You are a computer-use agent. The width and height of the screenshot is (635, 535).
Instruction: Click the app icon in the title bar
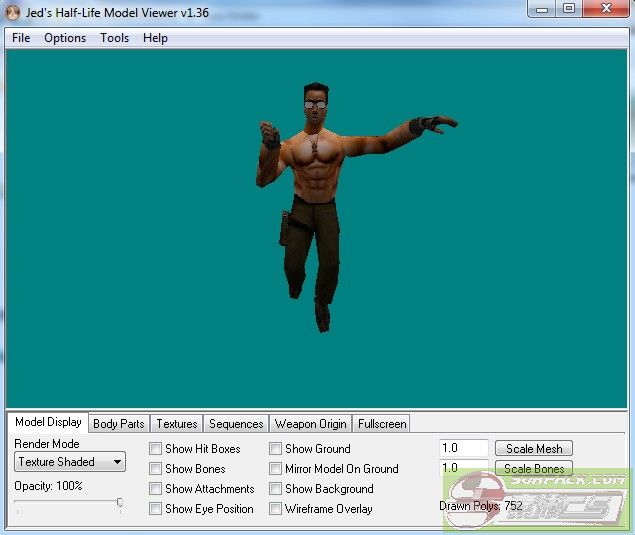tap(13, 12)
